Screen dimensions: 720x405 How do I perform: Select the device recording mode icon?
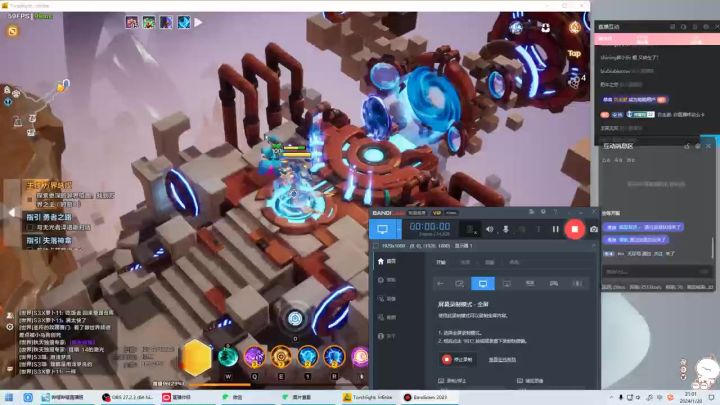click(530, 283)
